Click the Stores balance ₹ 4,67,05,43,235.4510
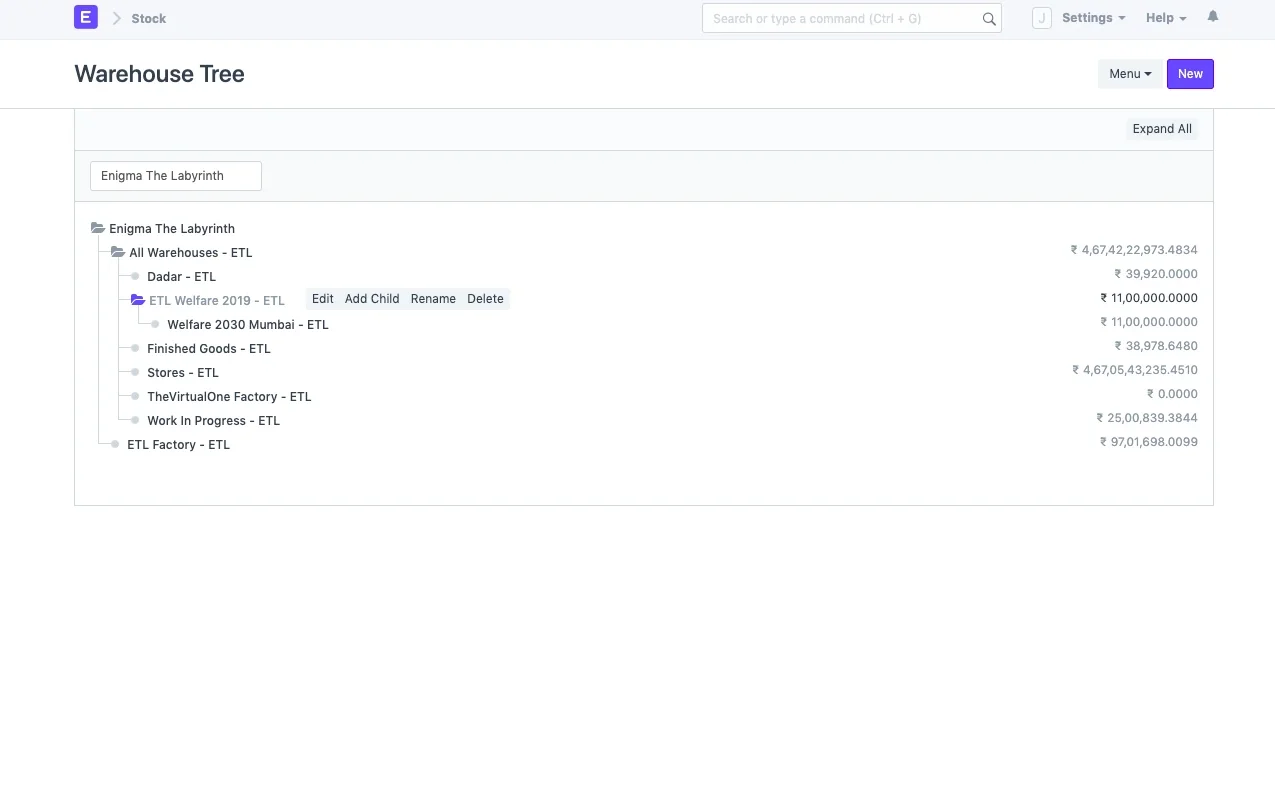Image resolution: width=1275 pixels, height=793 pixels. click(1135, 370)
